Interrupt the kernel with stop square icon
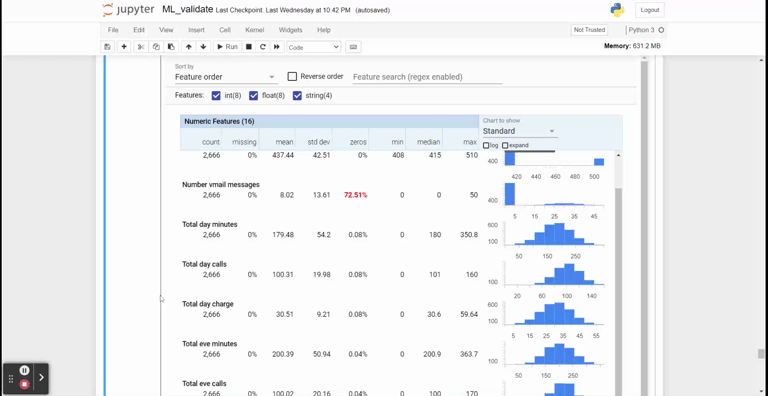This screenshot has width=768, height=396. coord(249,47)
